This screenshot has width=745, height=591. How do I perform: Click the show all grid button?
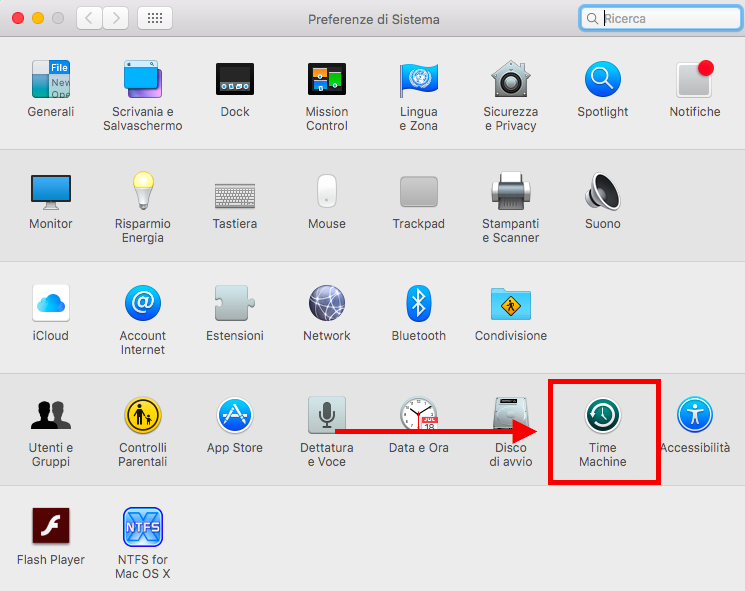tap(155, 19)
